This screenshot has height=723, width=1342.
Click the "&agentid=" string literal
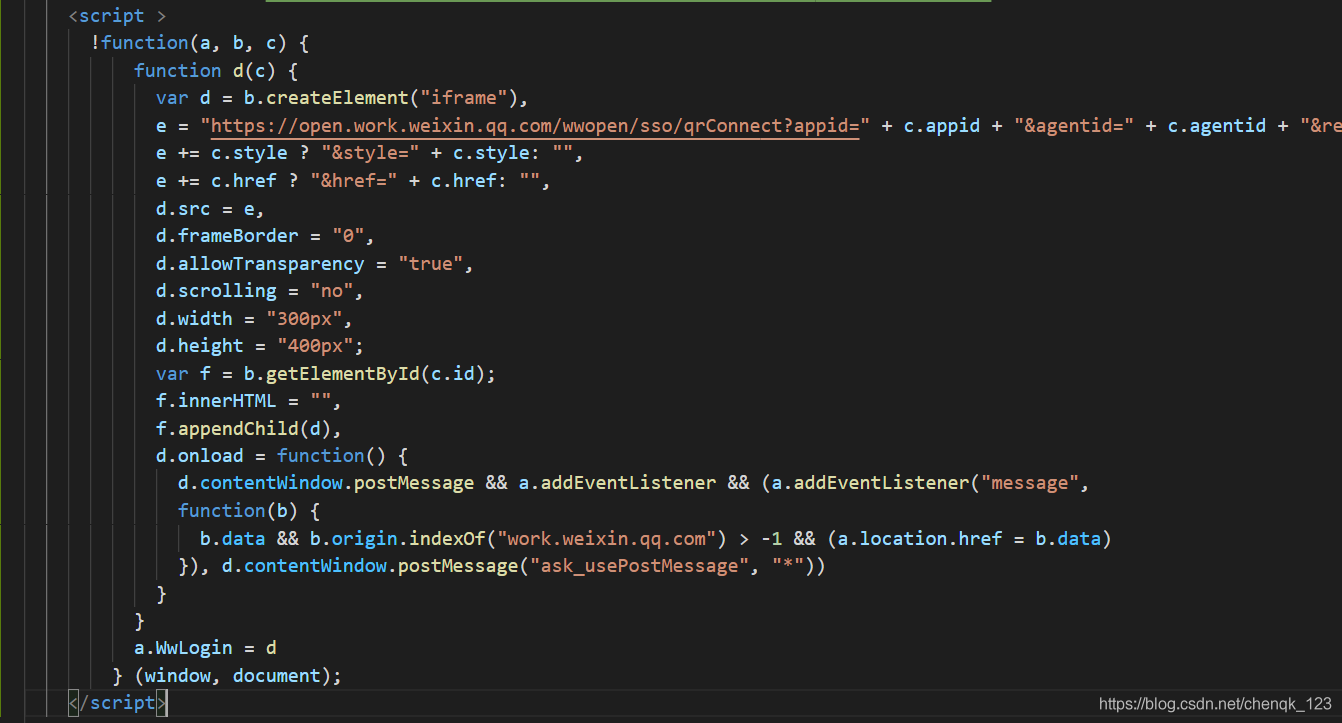(x=1074, y=126)
